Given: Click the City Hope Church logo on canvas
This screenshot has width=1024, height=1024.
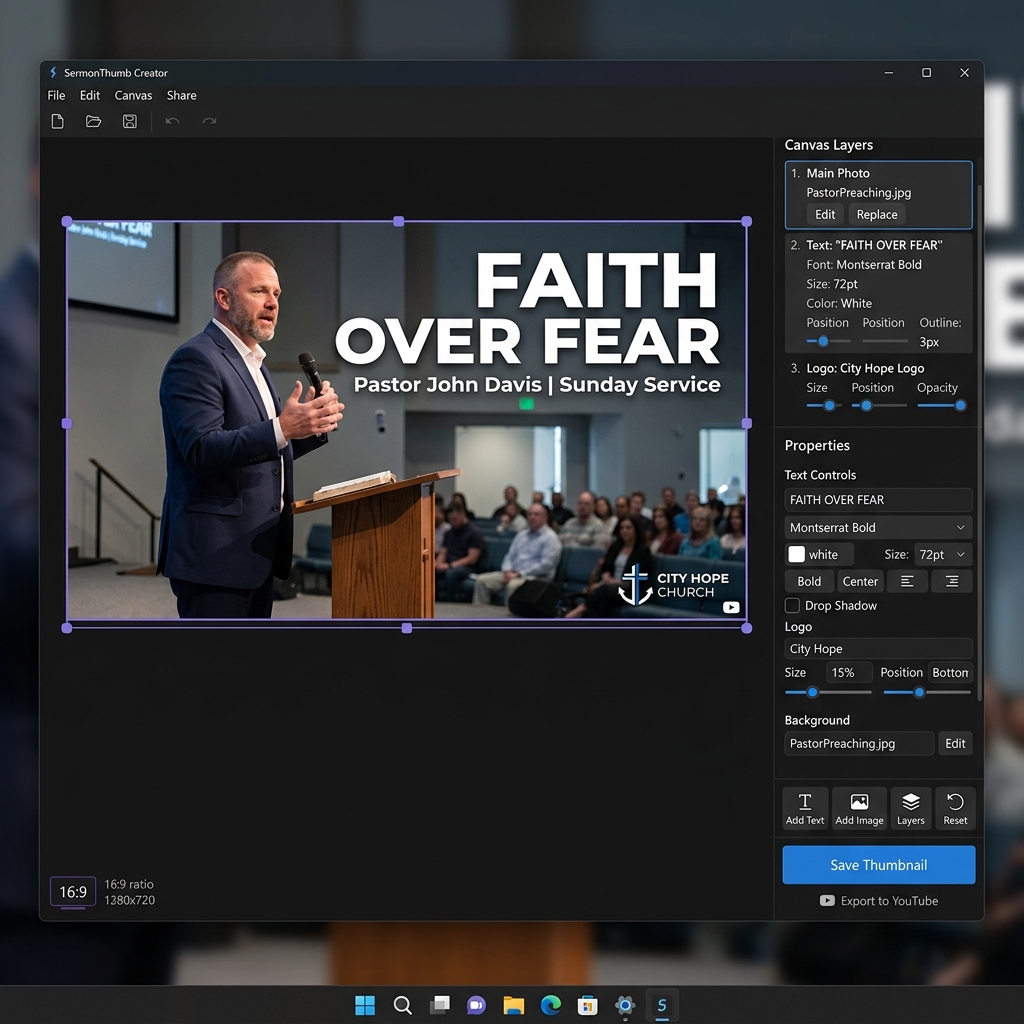Looking at the screenshot, I should 673,585.
